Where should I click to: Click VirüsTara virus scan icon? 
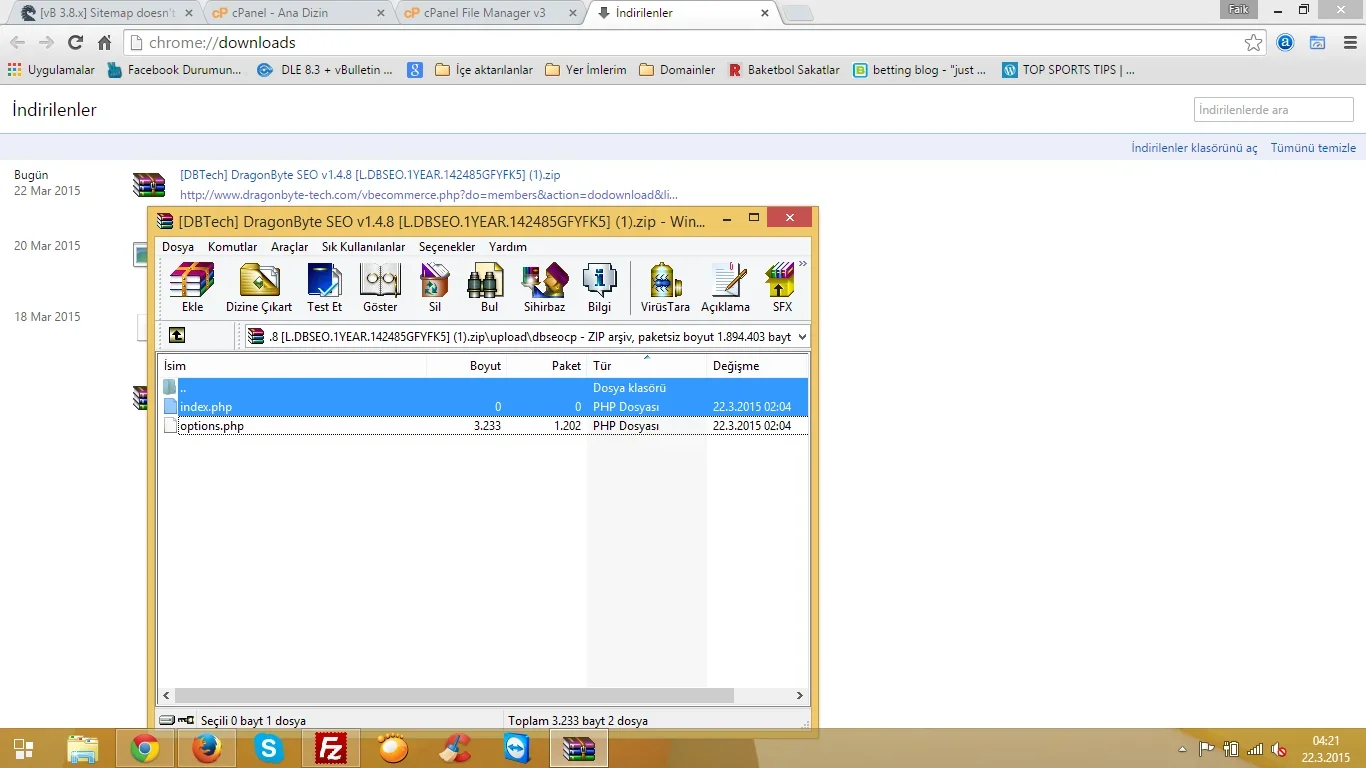click(x=665, y=288)
